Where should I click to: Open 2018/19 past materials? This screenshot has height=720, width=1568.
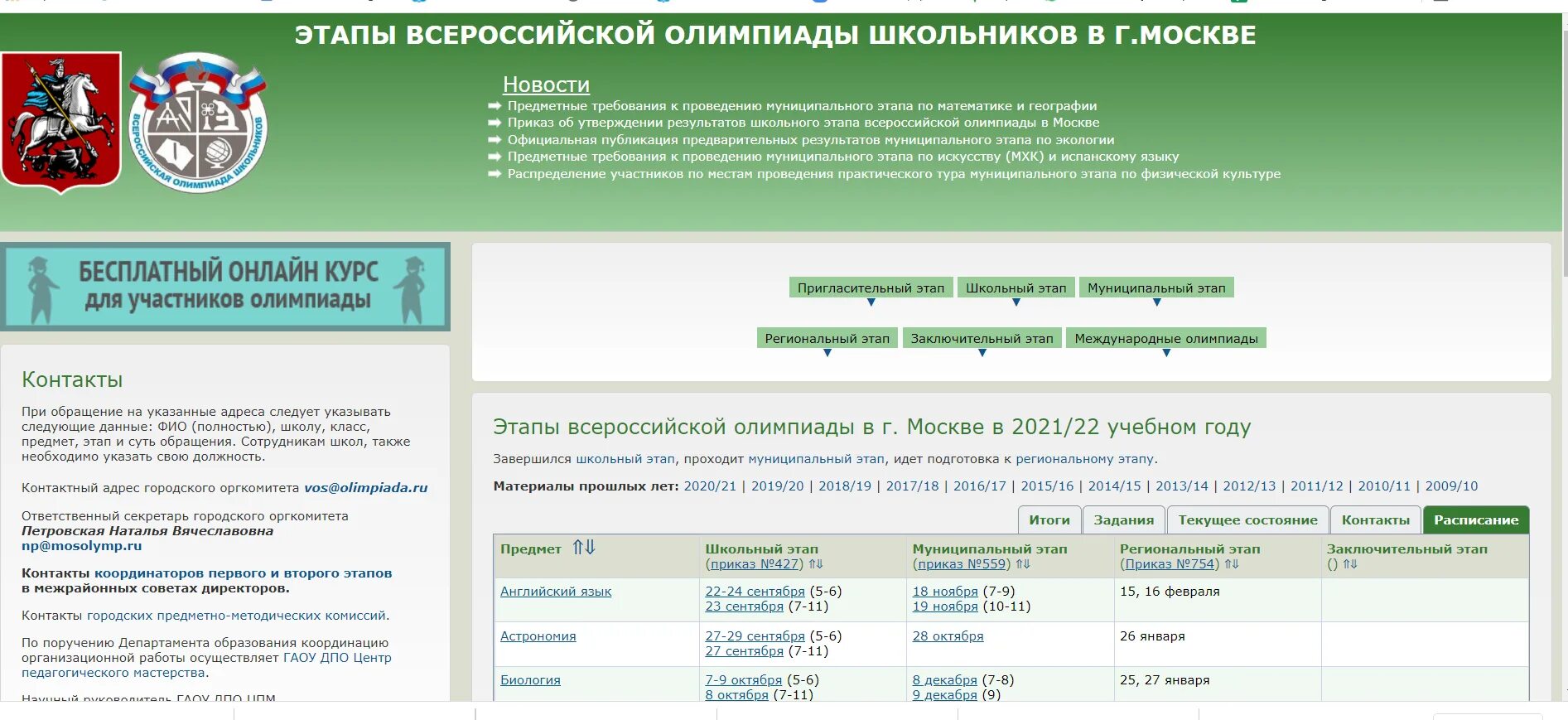[845, 486]
